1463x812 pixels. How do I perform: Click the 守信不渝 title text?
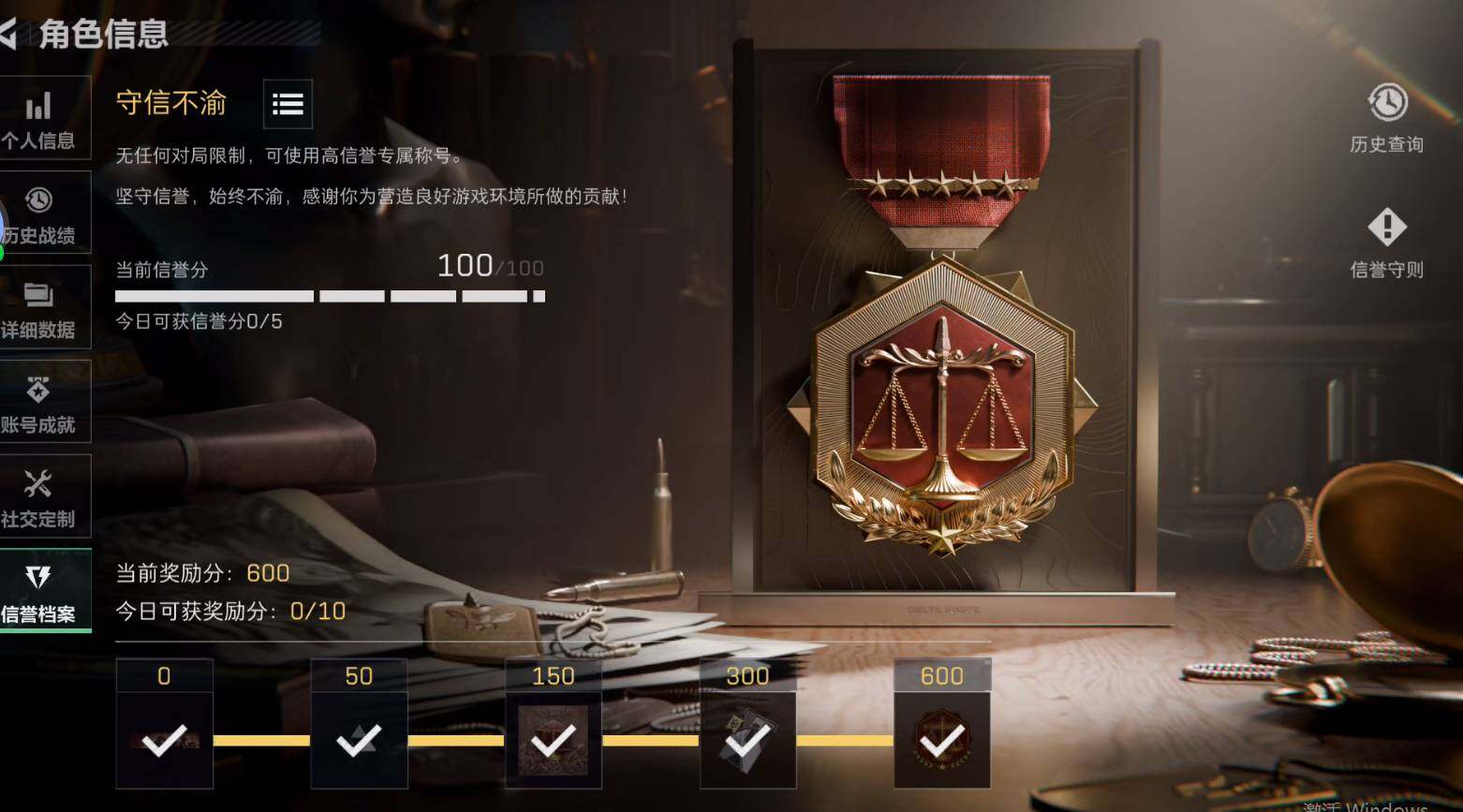(171, 103)
